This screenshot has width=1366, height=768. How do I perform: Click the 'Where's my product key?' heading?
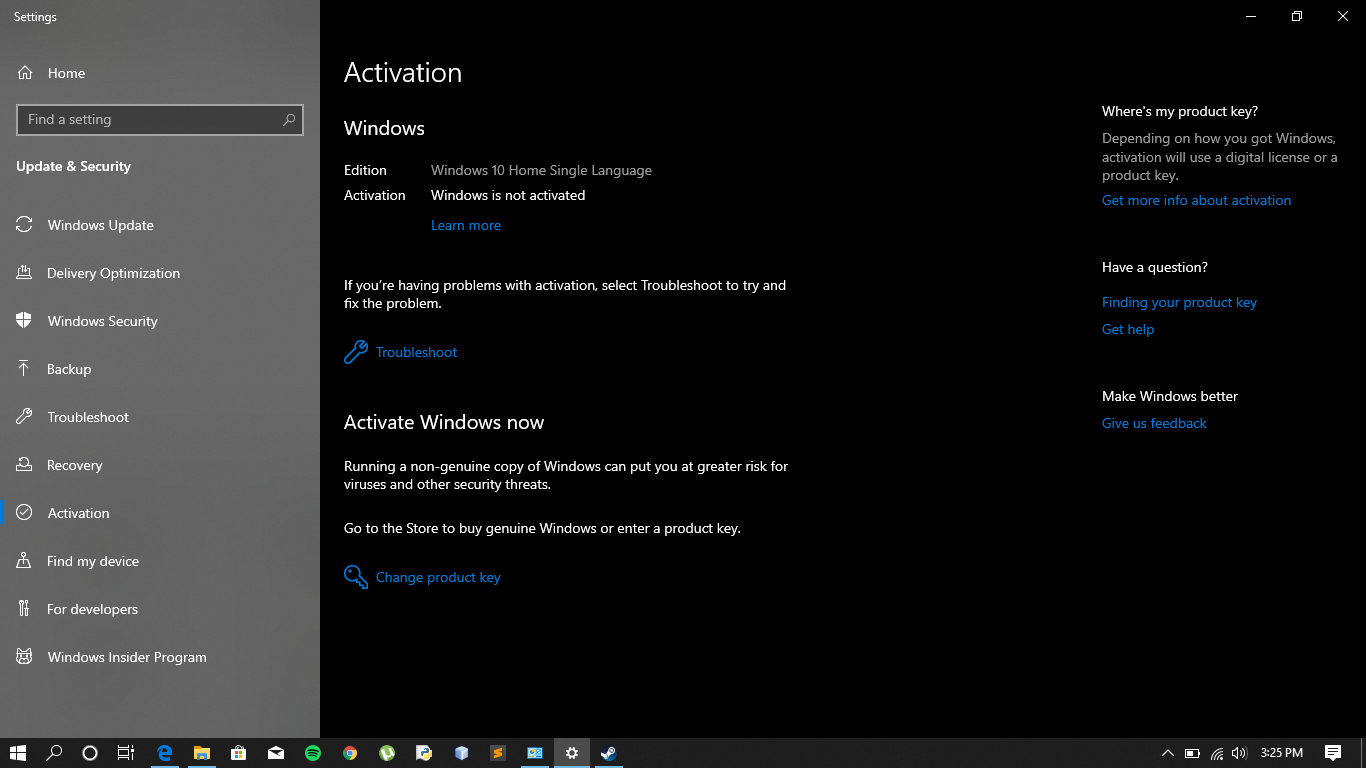click(x=1180, y=111)
